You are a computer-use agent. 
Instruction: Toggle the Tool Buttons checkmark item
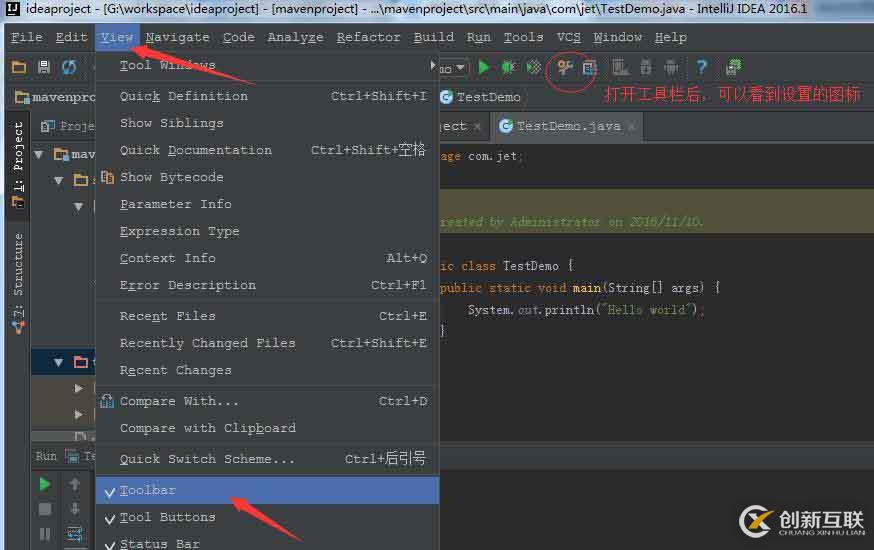(x=268, y=518)
